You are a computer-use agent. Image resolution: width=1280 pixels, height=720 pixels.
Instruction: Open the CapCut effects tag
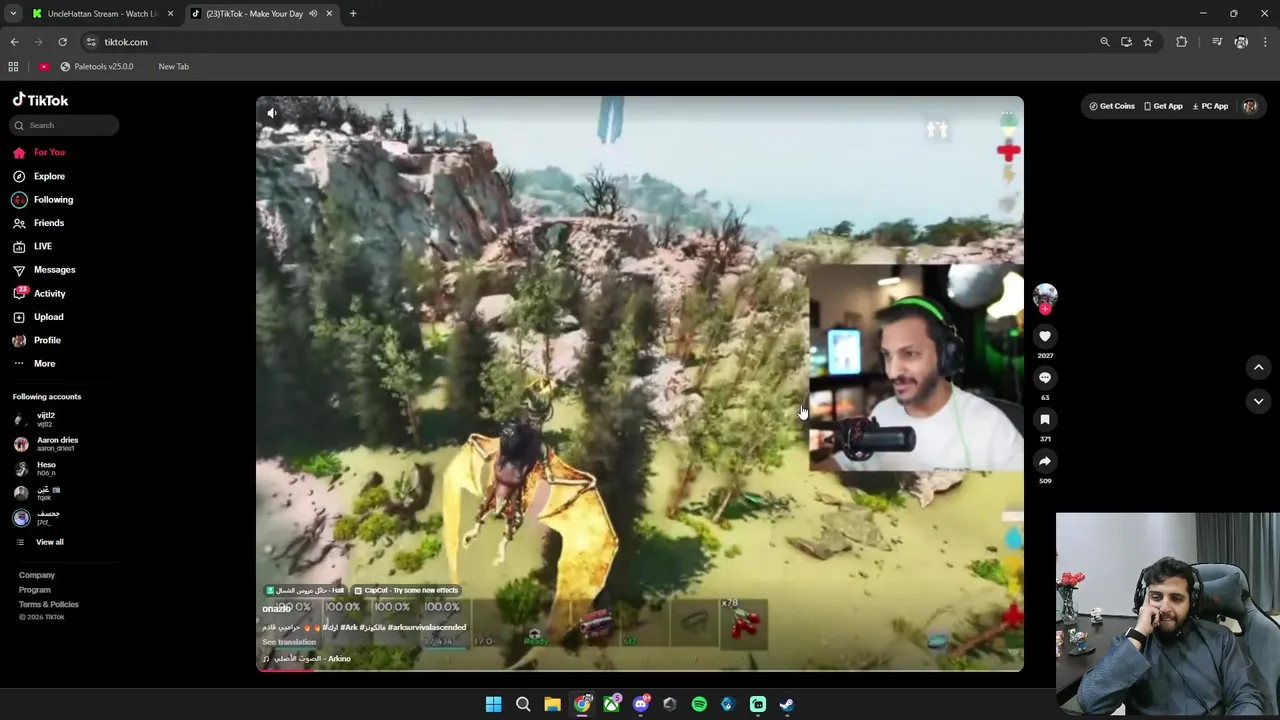(406, 590)
